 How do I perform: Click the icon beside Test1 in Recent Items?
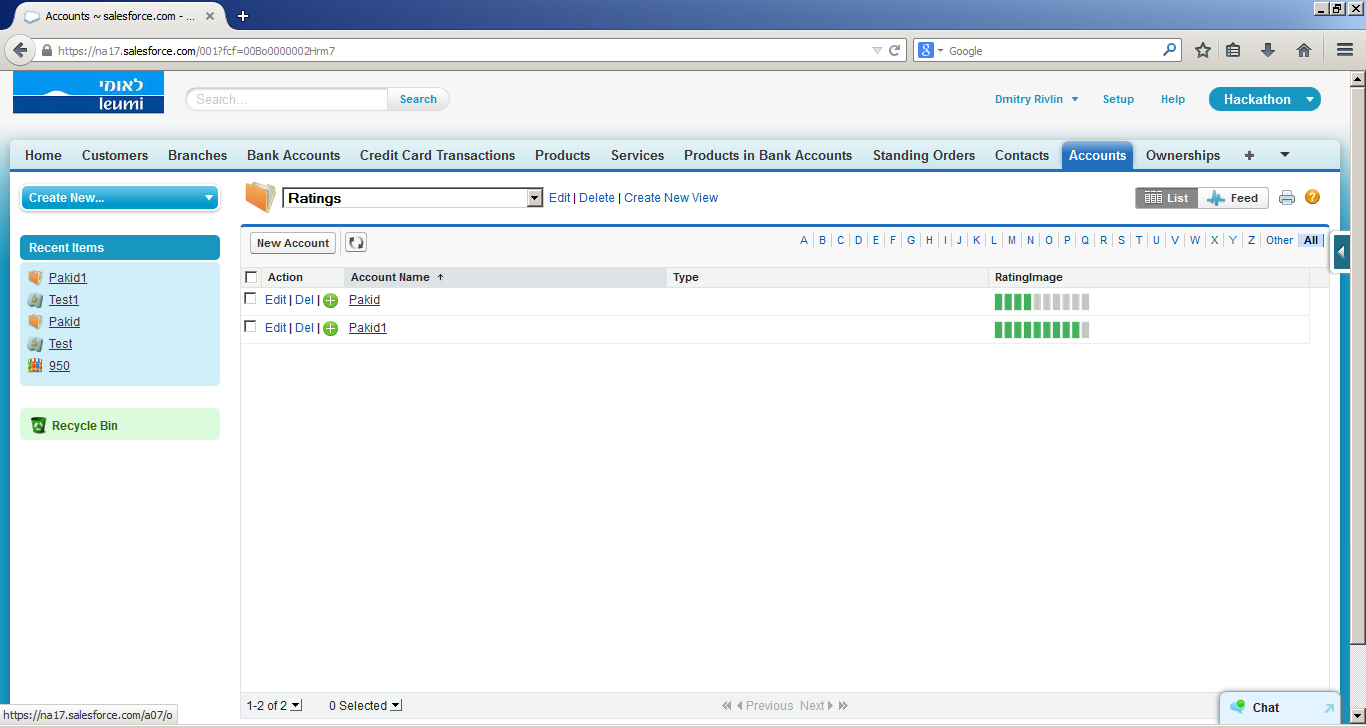tap(35, 300)
